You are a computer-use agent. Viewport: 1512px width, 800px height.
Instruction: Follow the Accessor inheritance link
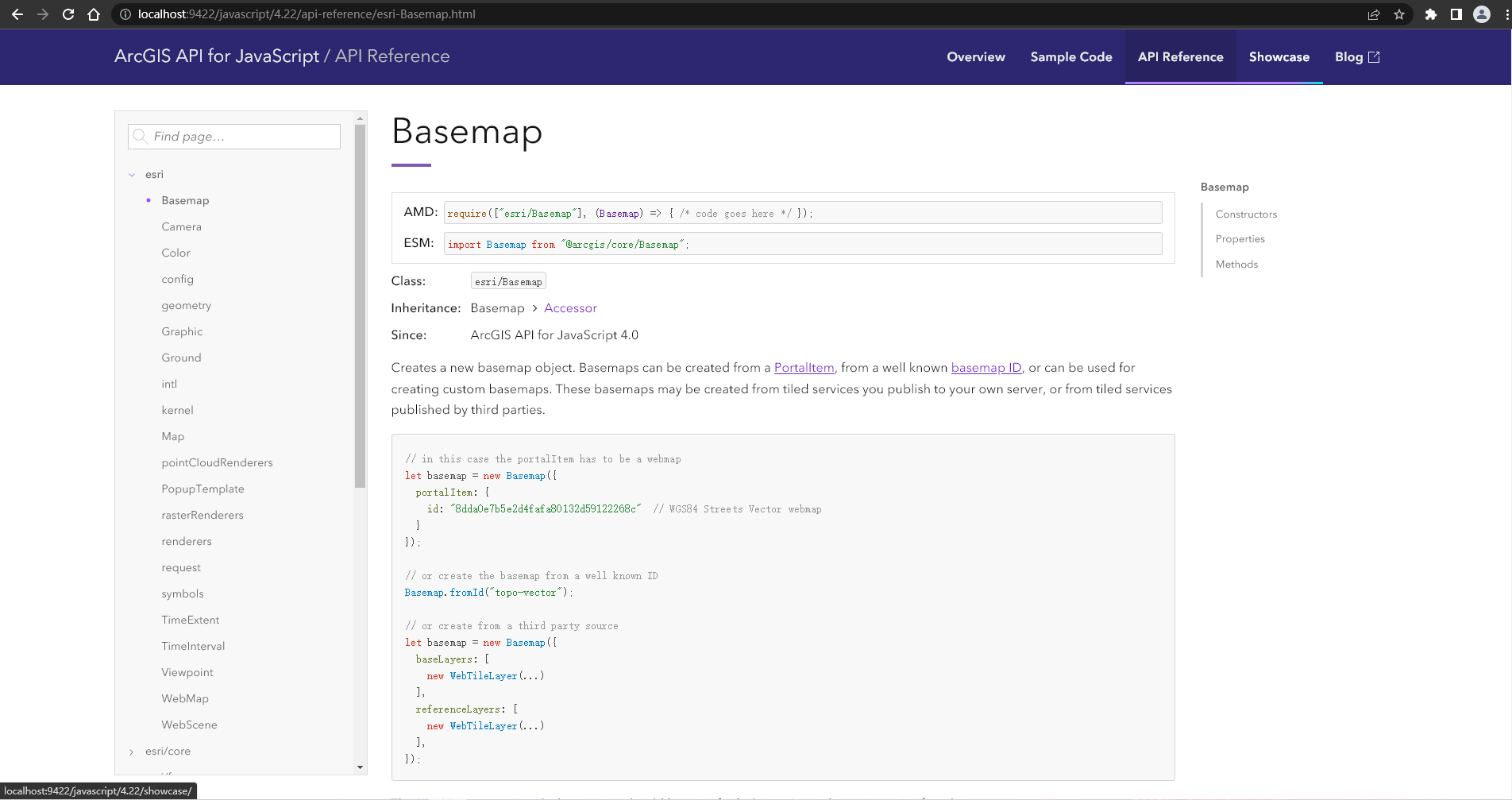(570, 307)
